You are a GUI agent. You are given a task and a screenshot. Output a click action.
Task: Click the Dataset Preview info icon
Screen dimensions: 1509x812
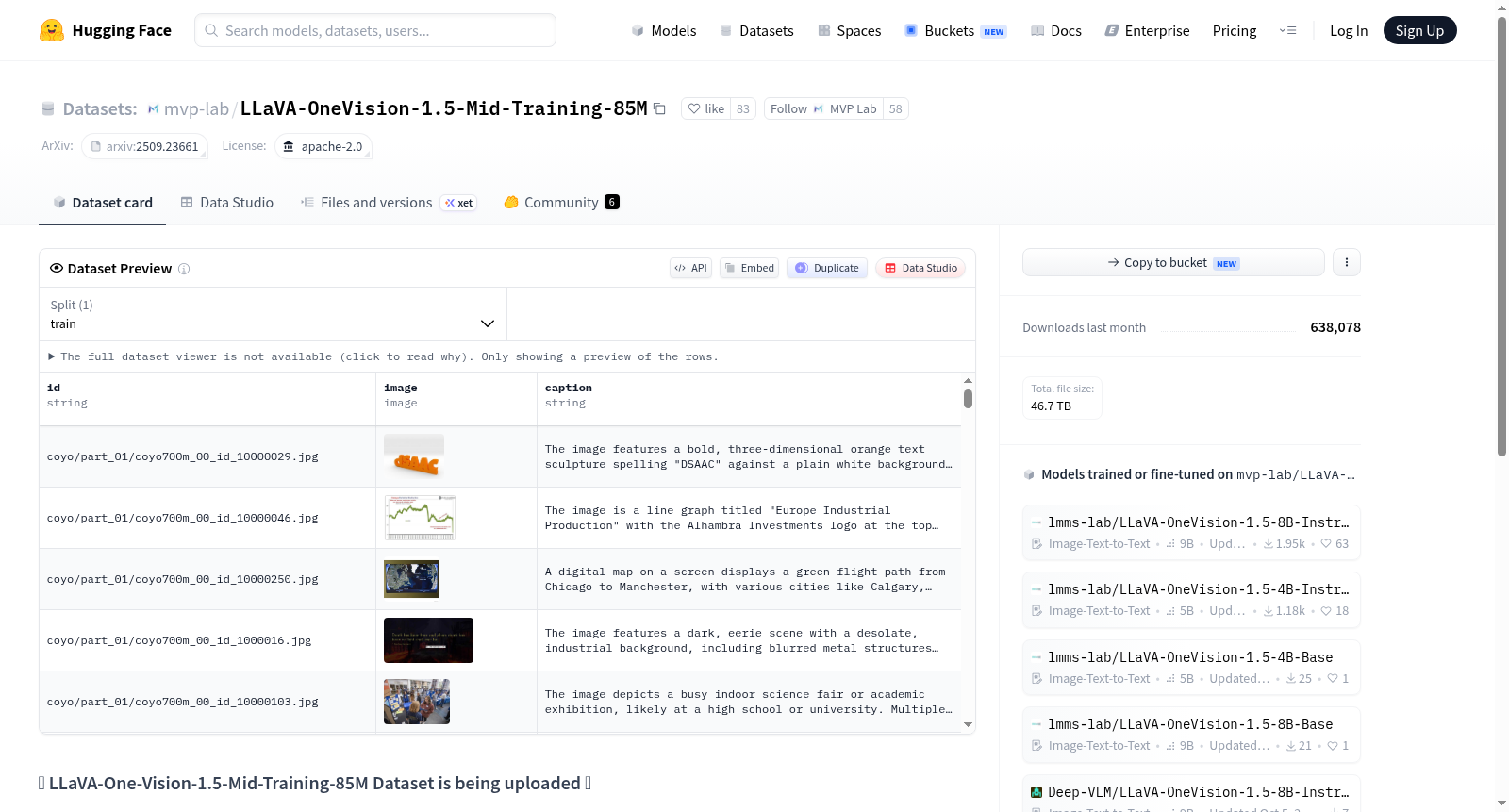pyautogui.click(x=184, y=269)
